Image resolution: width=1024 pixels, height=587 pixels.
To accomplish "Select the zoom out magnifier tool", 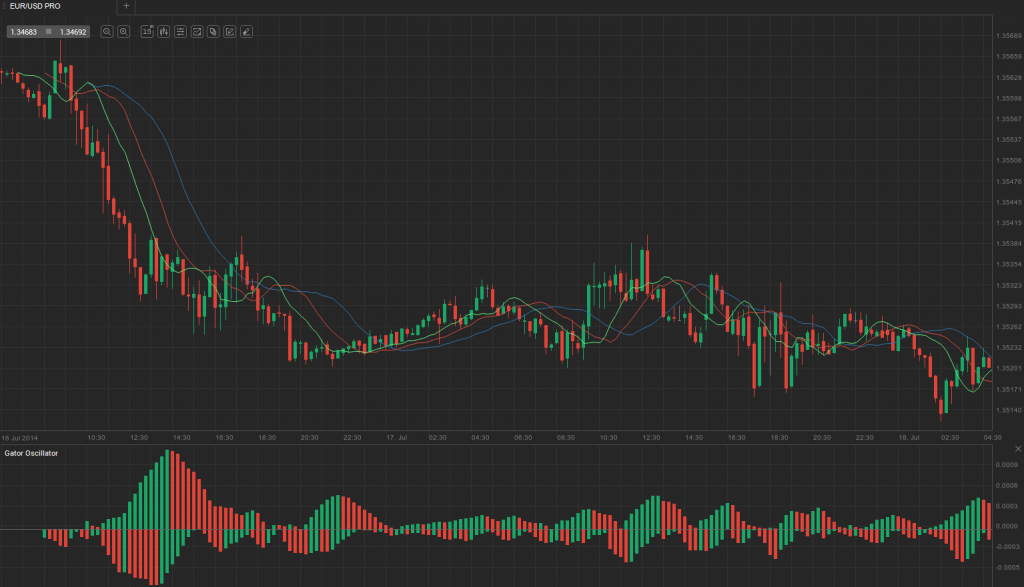I will tap(124, 31).
